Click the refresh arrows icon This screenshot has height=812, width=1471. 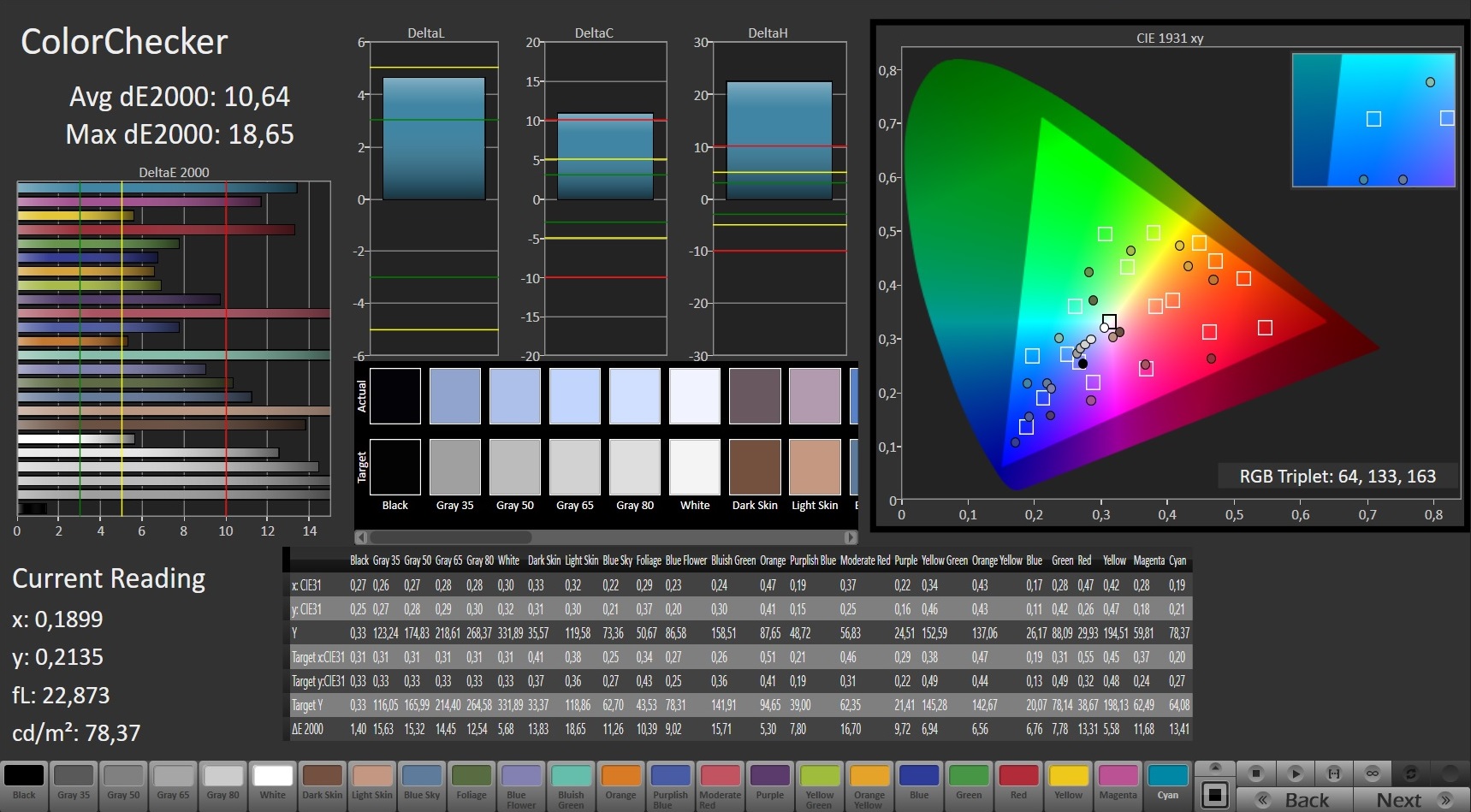(1410, 773)
